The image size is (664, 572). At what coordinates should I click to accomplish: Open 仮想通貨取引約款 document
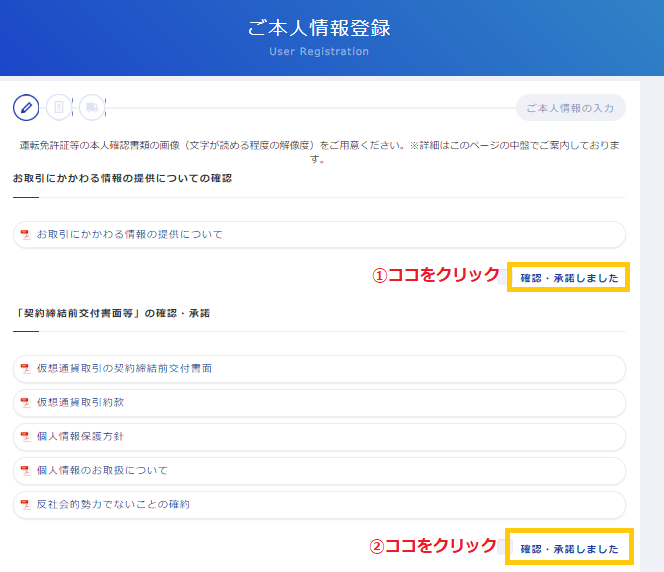(x=319, y=403)
